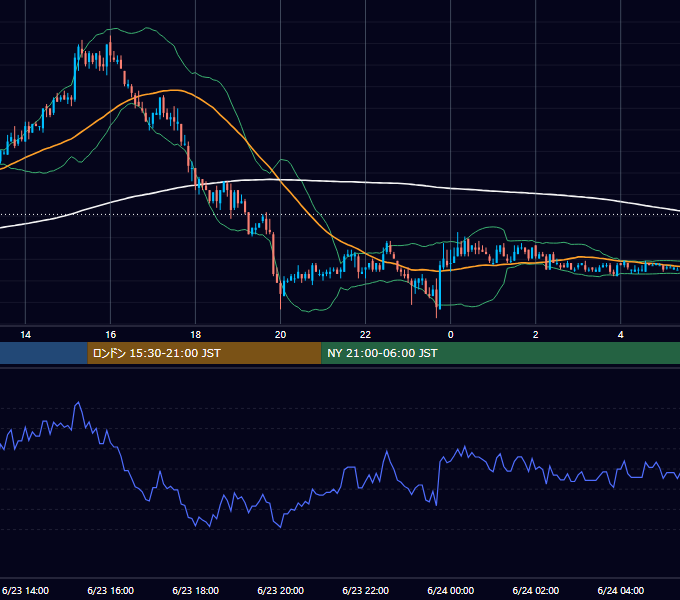Click the 16 hour label on upper axis

click(x=111, y=335)
